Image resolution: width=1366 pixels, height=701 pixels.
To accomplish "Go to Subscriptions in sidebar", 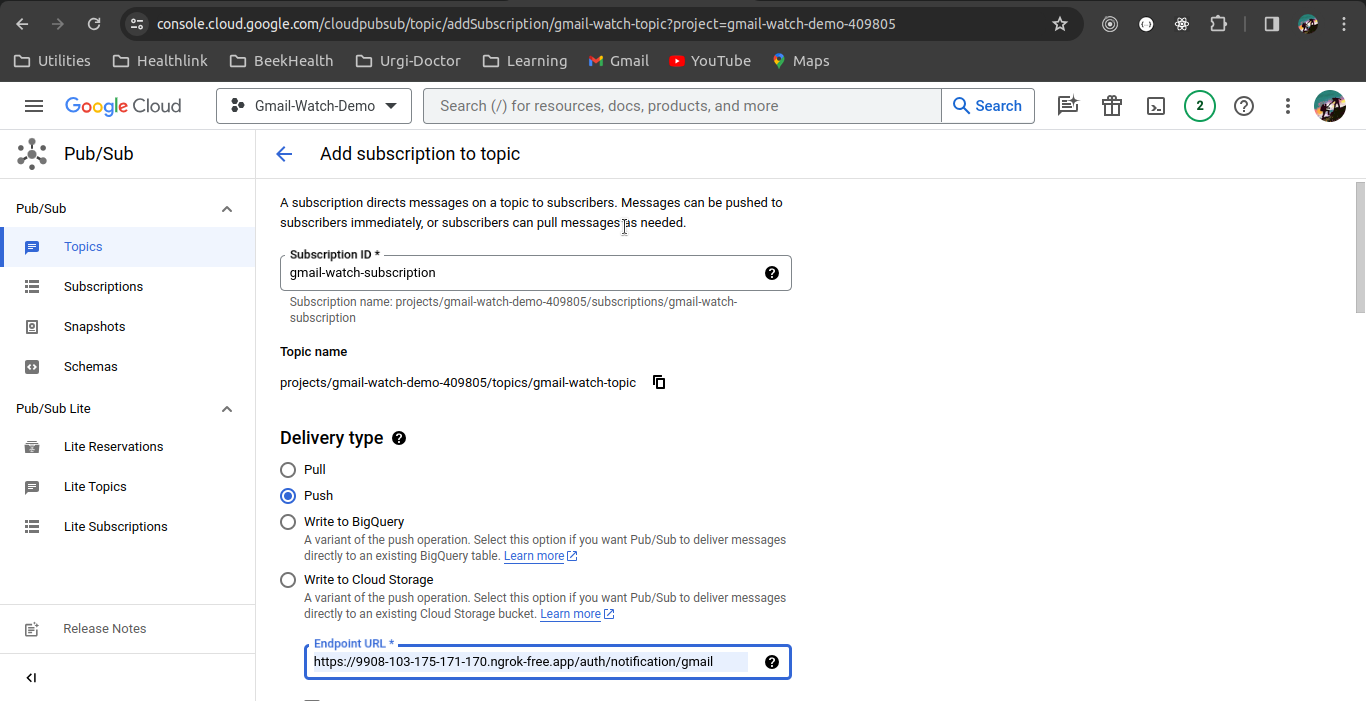I will [103, 287].
